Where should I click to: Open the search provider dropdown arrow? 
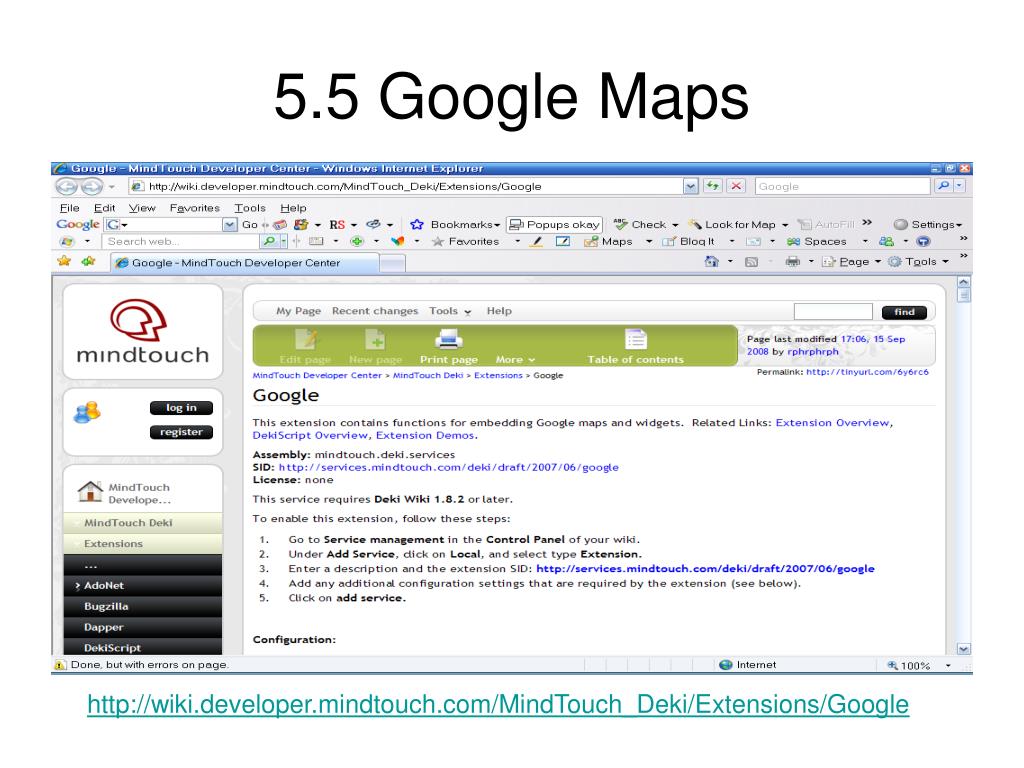959,186
